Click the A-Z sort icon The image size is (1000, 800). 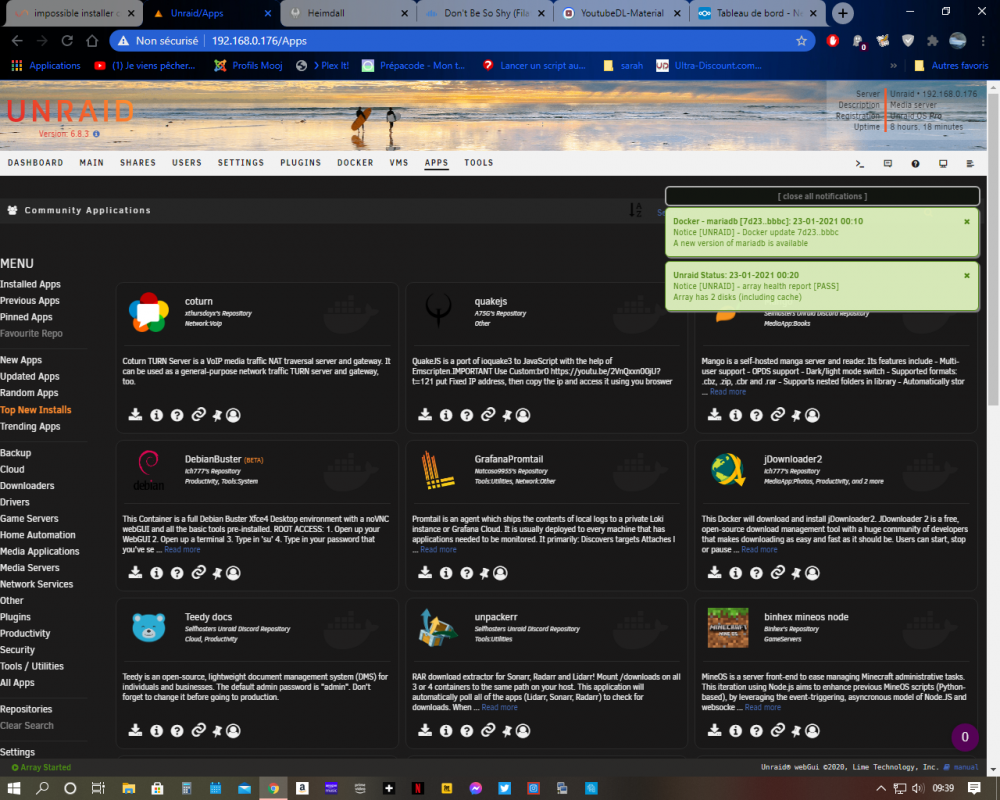(635, 210)
